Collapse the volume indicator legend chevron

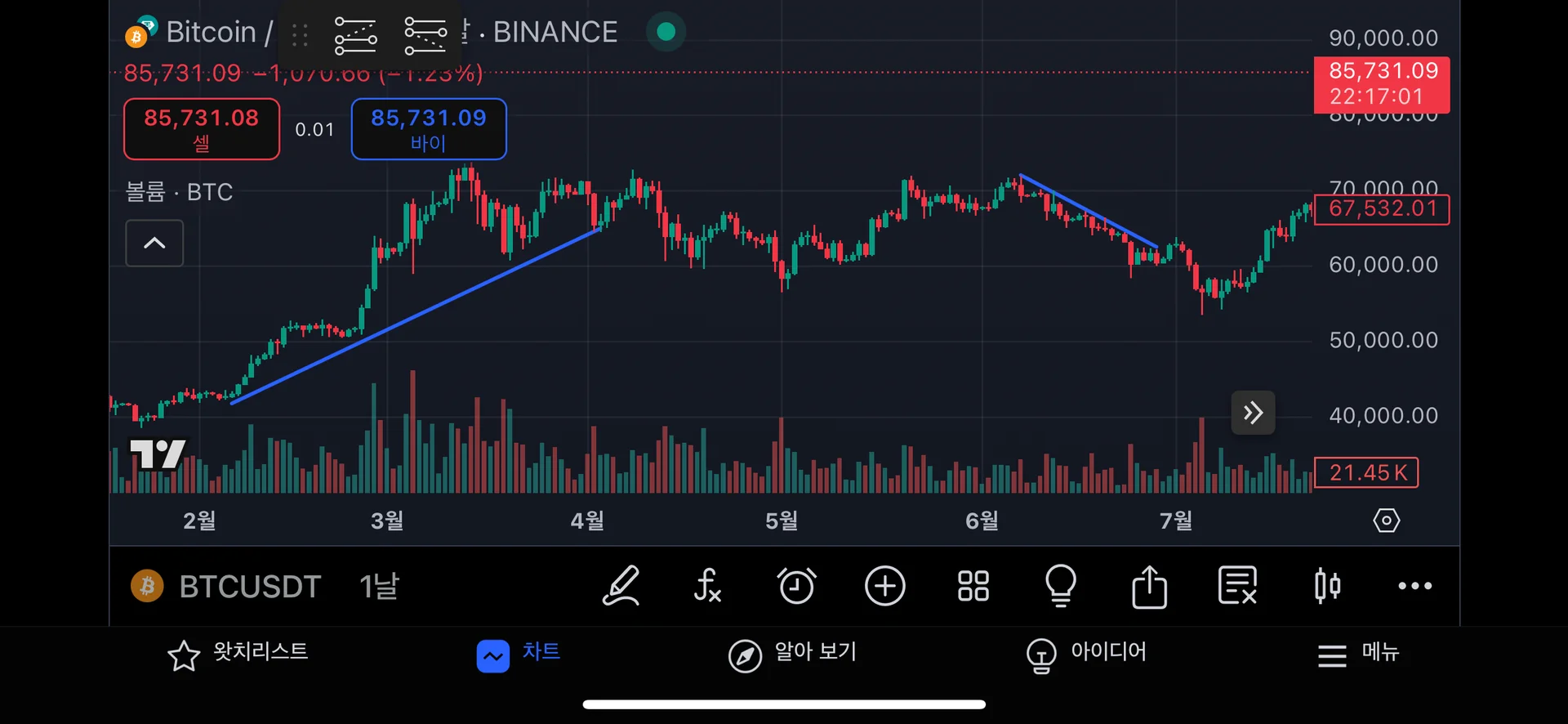[154, 243]
